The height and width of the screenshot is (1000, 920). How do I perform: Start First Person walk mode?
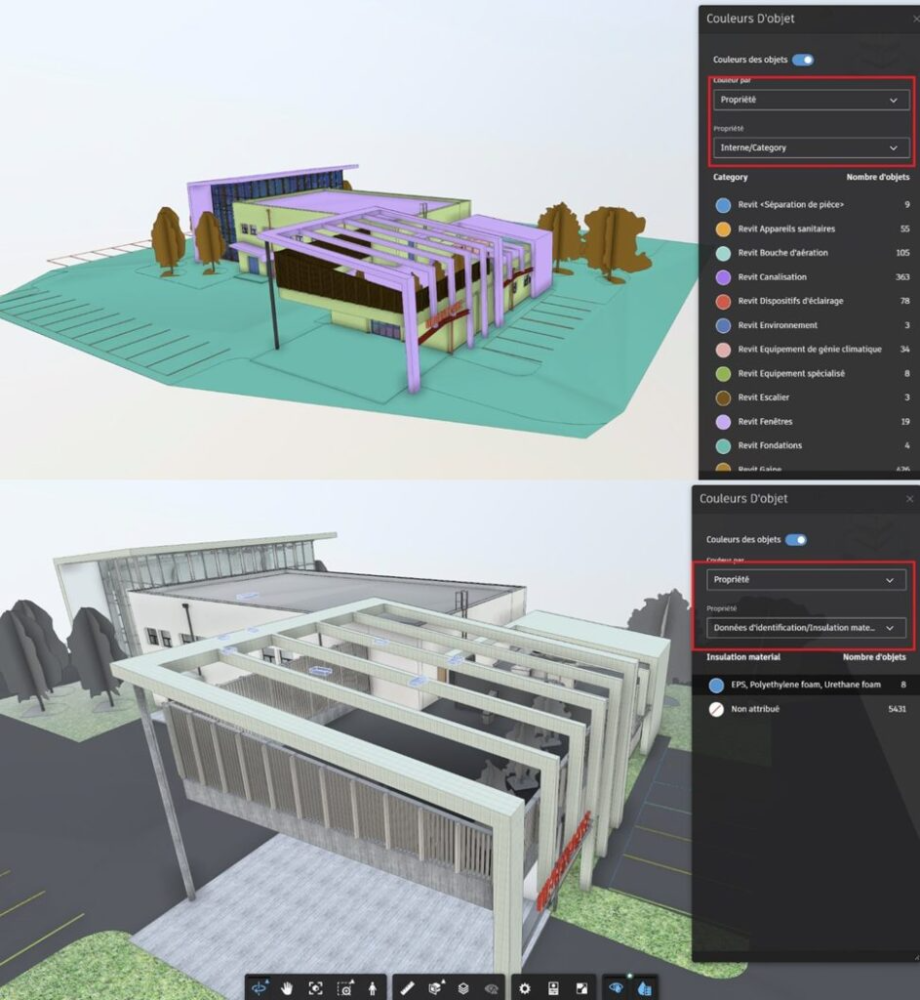372,988
